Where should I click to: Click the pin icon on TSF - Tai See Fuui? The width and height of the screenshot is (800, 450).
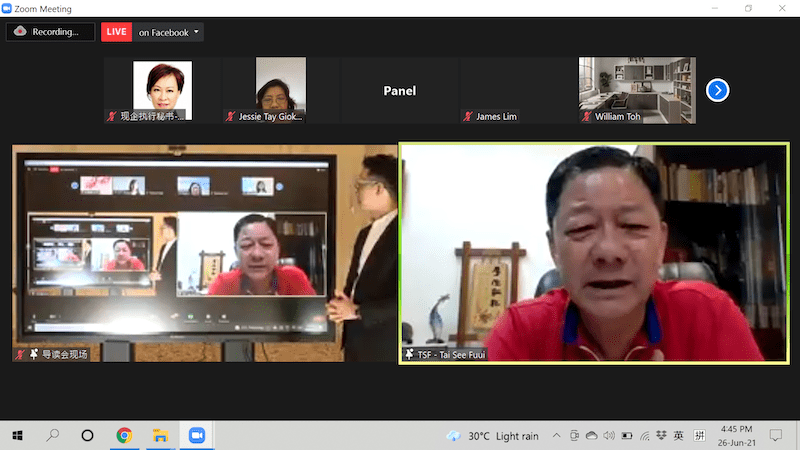click(409, 354)
